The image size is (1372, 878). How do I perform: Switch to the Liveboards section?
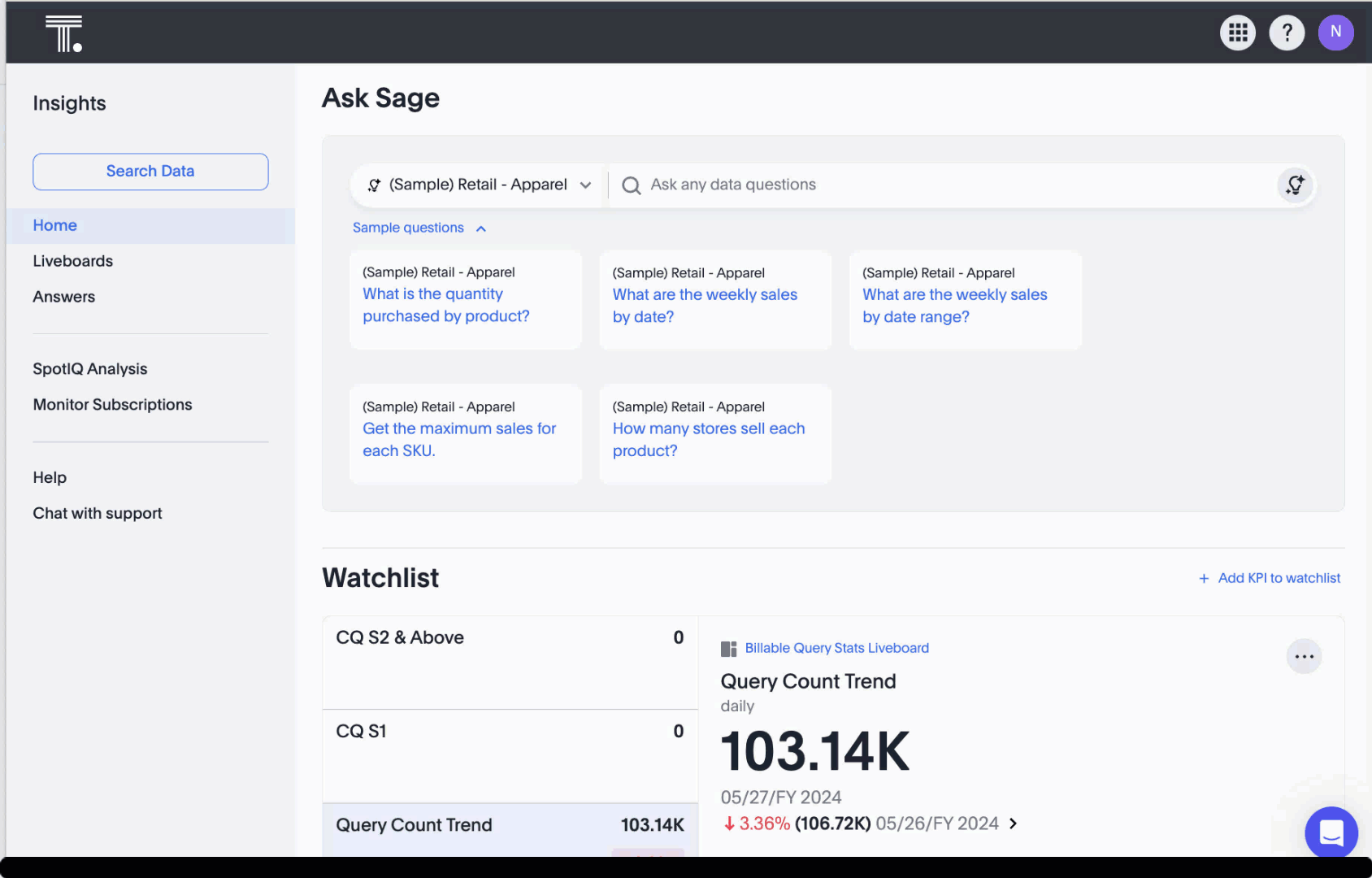72,260
